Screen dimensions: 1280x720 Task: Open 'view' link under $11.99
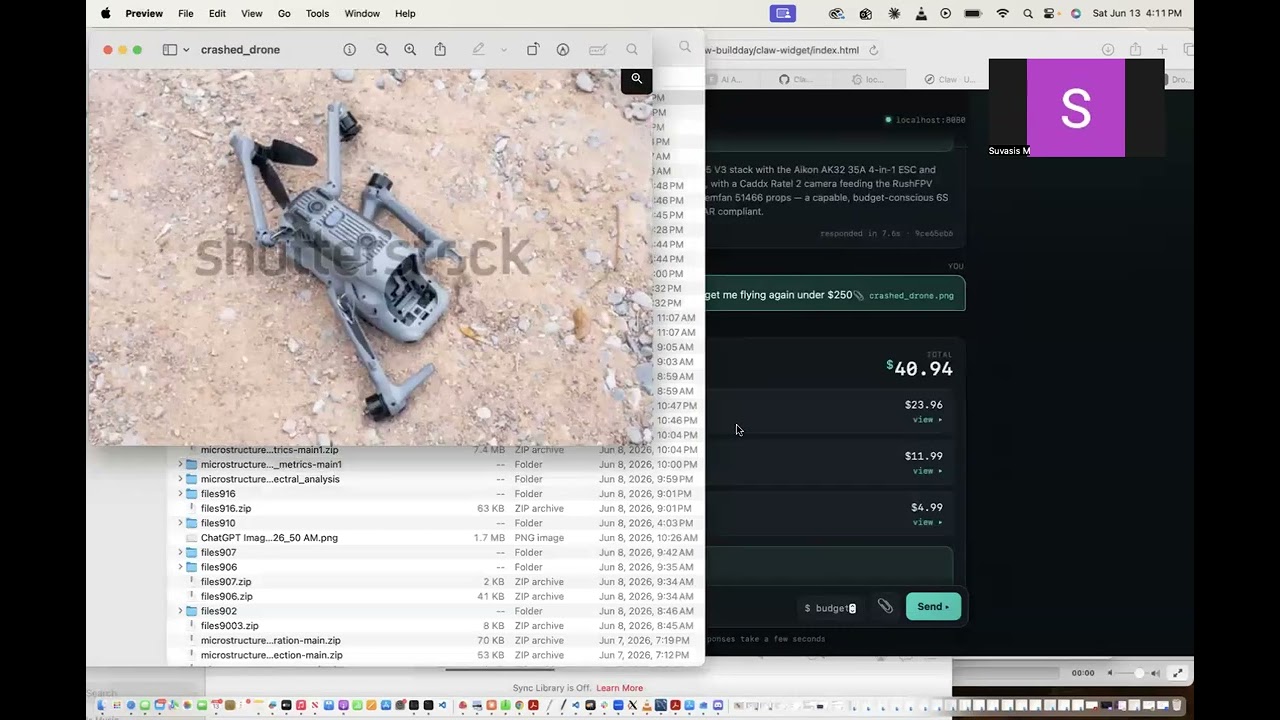coord(927,471)
